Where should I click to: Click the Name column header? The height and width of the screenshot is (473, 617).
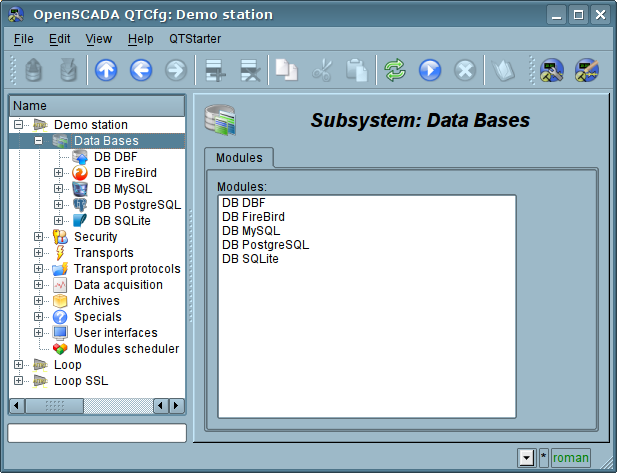pyautogui.click(x=97, y=106)
